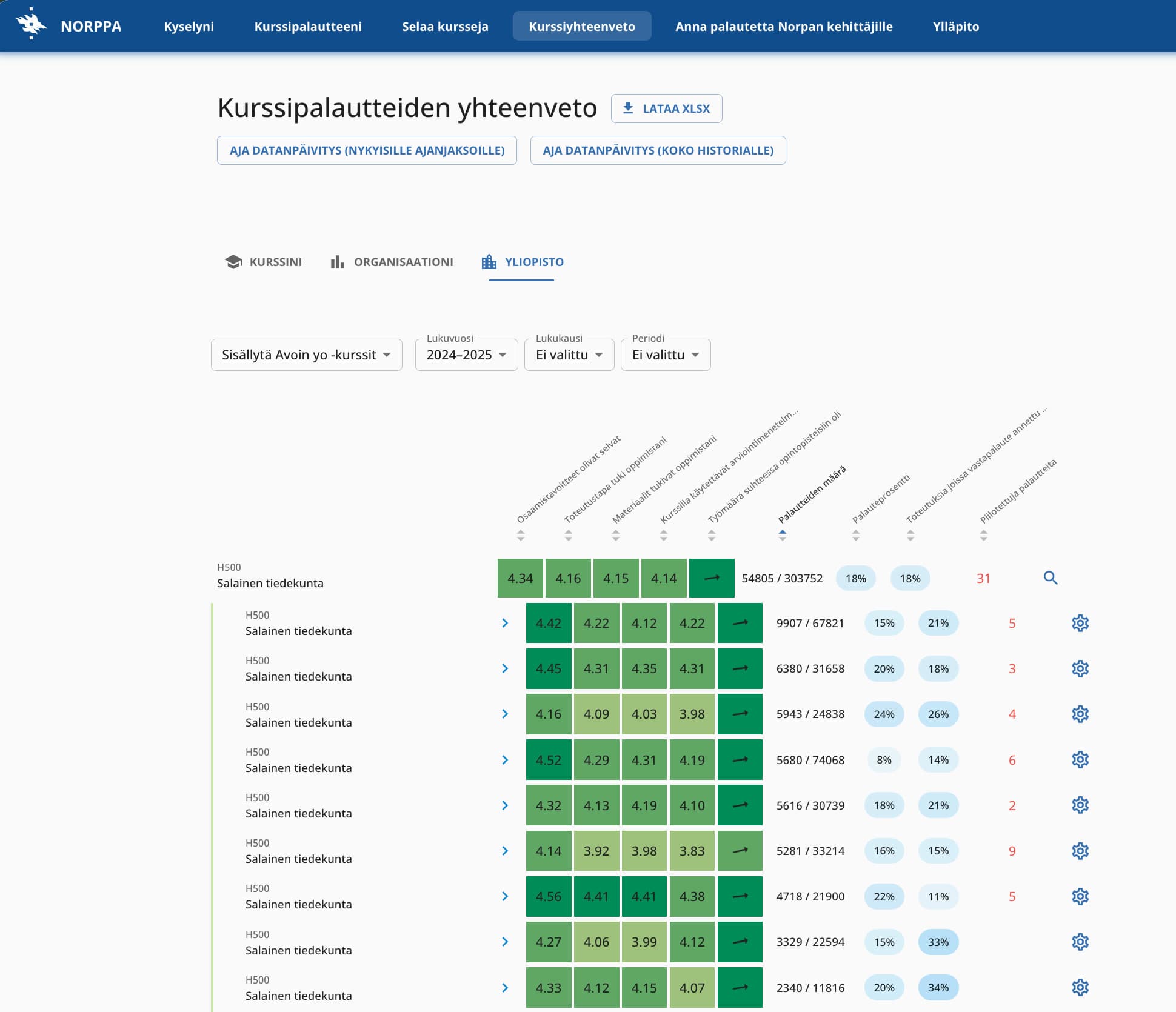Click the 4.56 green score cell

[x=548, y=896]
